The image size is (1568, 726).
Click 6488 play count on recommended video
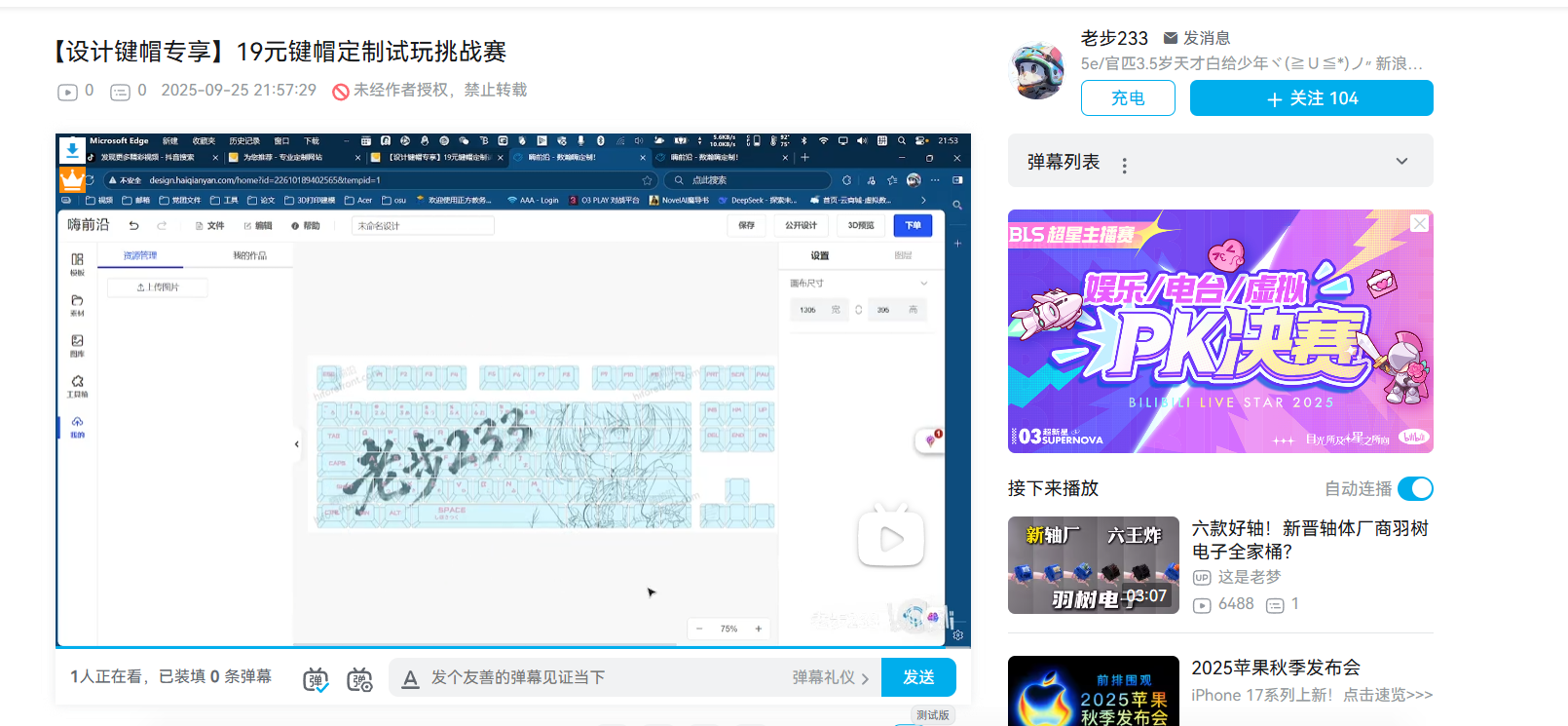1236,604
